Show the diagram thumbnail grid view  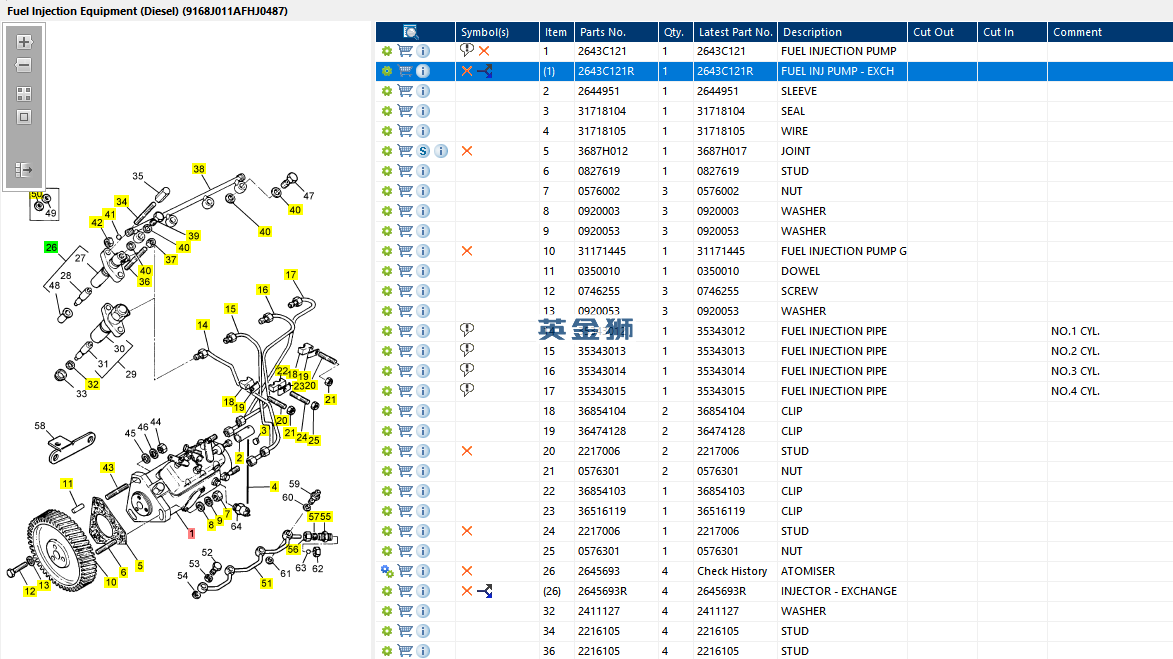[x=24, y=94]
